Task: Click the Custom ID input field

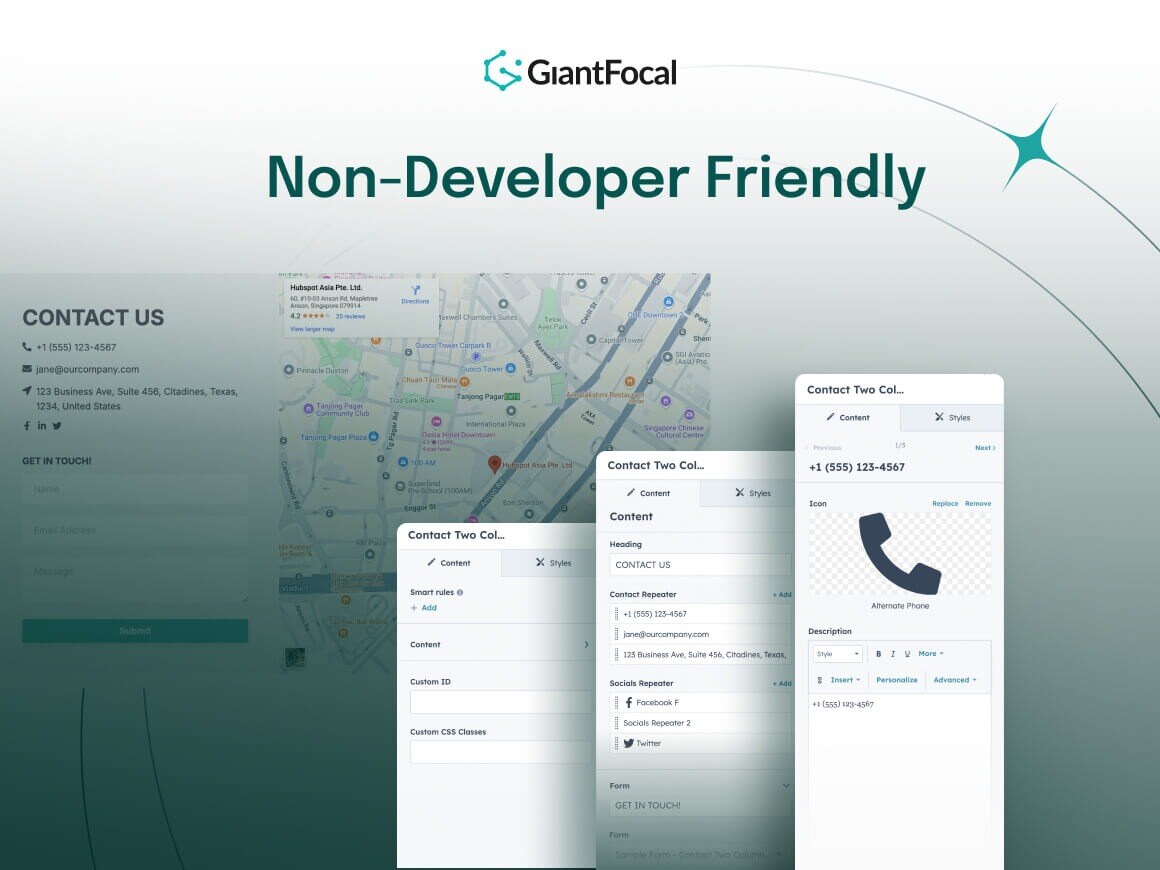Action: [x=501, y=701]
